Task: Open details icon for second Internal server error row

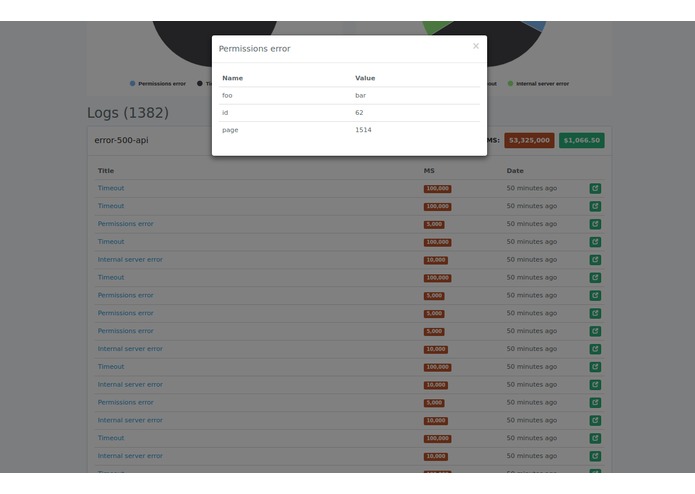Action: [x=595, y=349]
